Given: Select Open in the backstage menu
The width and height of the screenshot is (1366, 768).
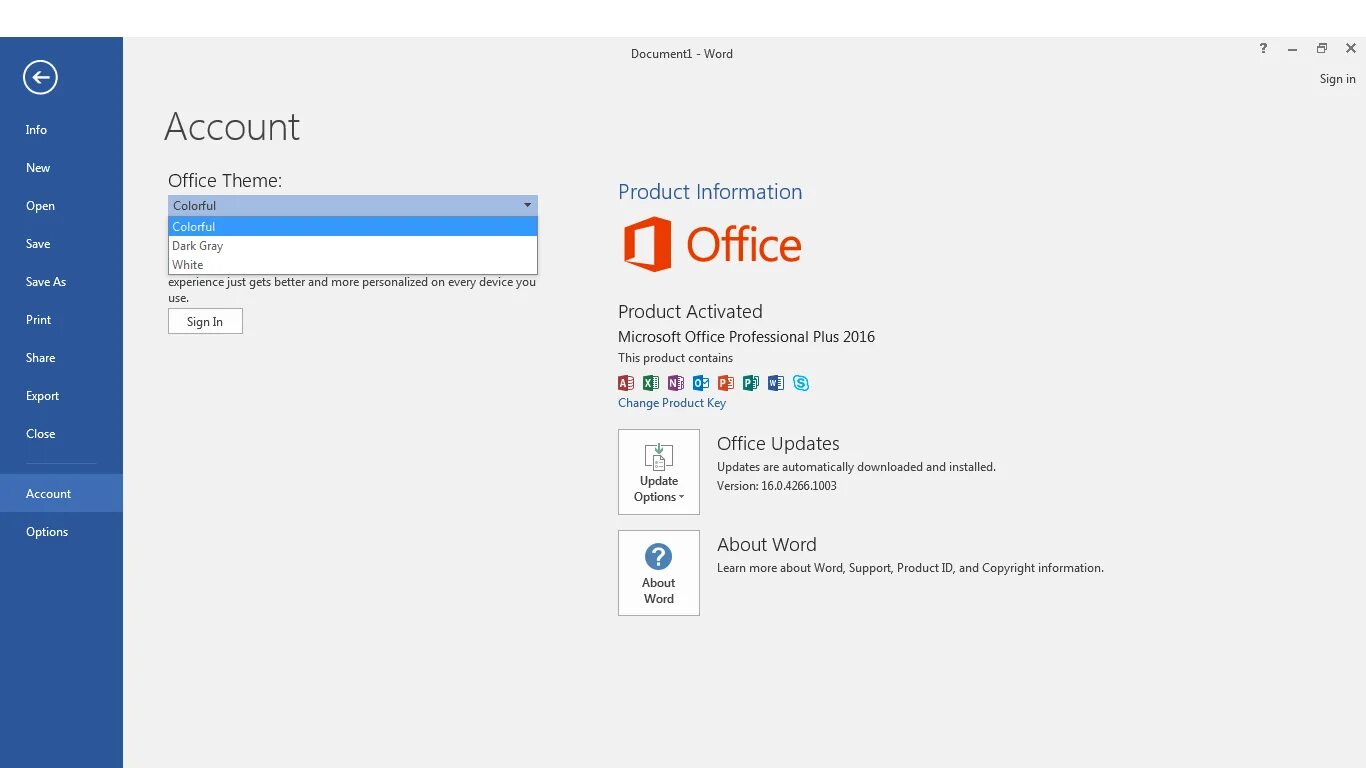Looking at the screenshot, I should pyautogui.click(x=61, y=206).
